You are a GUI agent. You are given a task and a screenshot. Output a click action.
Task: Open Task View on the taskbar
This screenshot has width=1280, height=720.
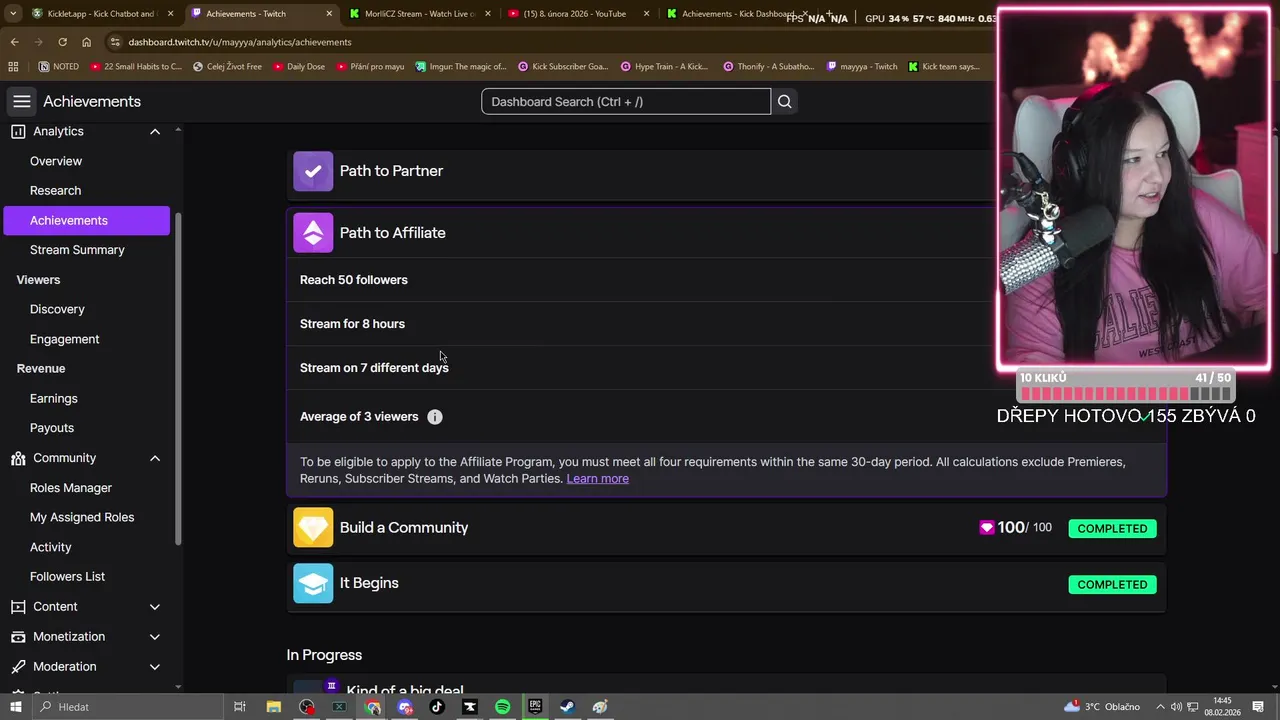pyautogui.click(x=240, y=707)
